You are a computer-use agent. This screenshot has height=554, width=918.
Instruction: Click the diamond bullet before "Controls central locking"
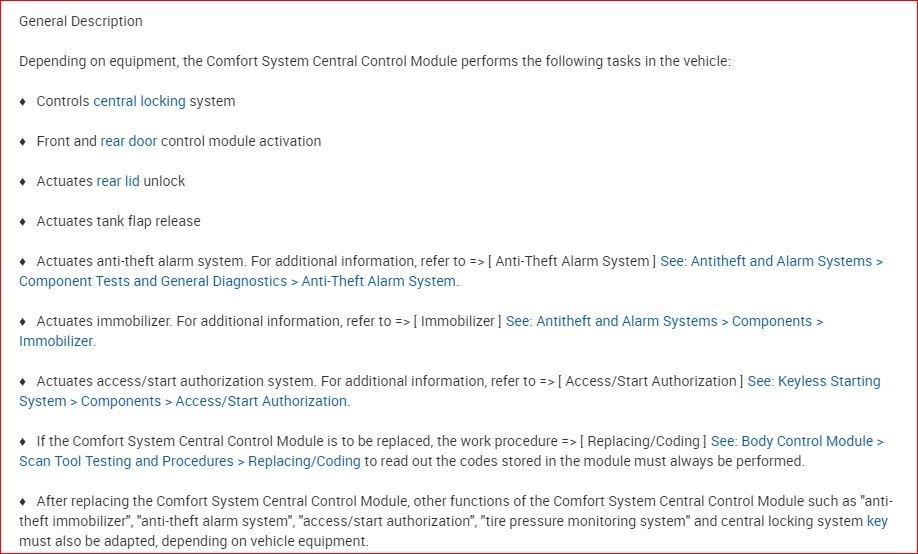[x=23, y=101]
